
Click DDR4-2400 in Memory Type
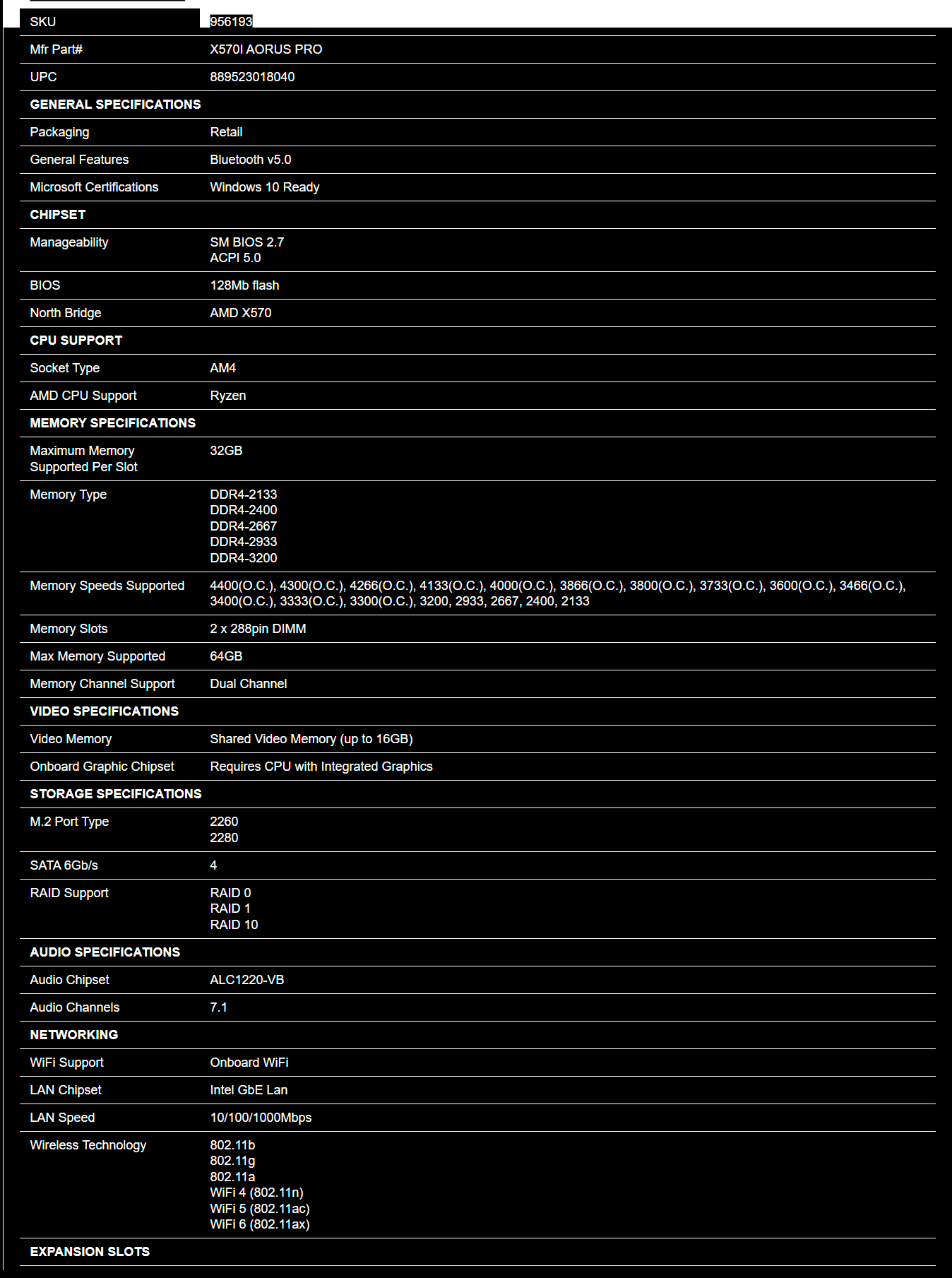pyautogui.click(x=244, y=510)
